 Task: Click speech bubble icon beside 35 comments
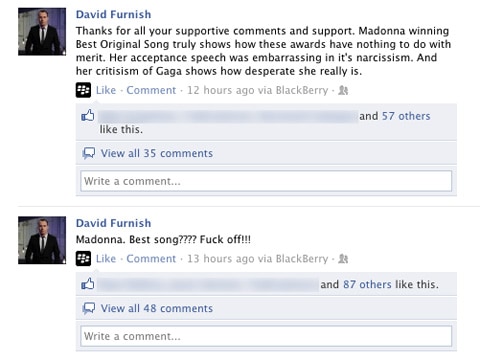click(x=89, y=153)
